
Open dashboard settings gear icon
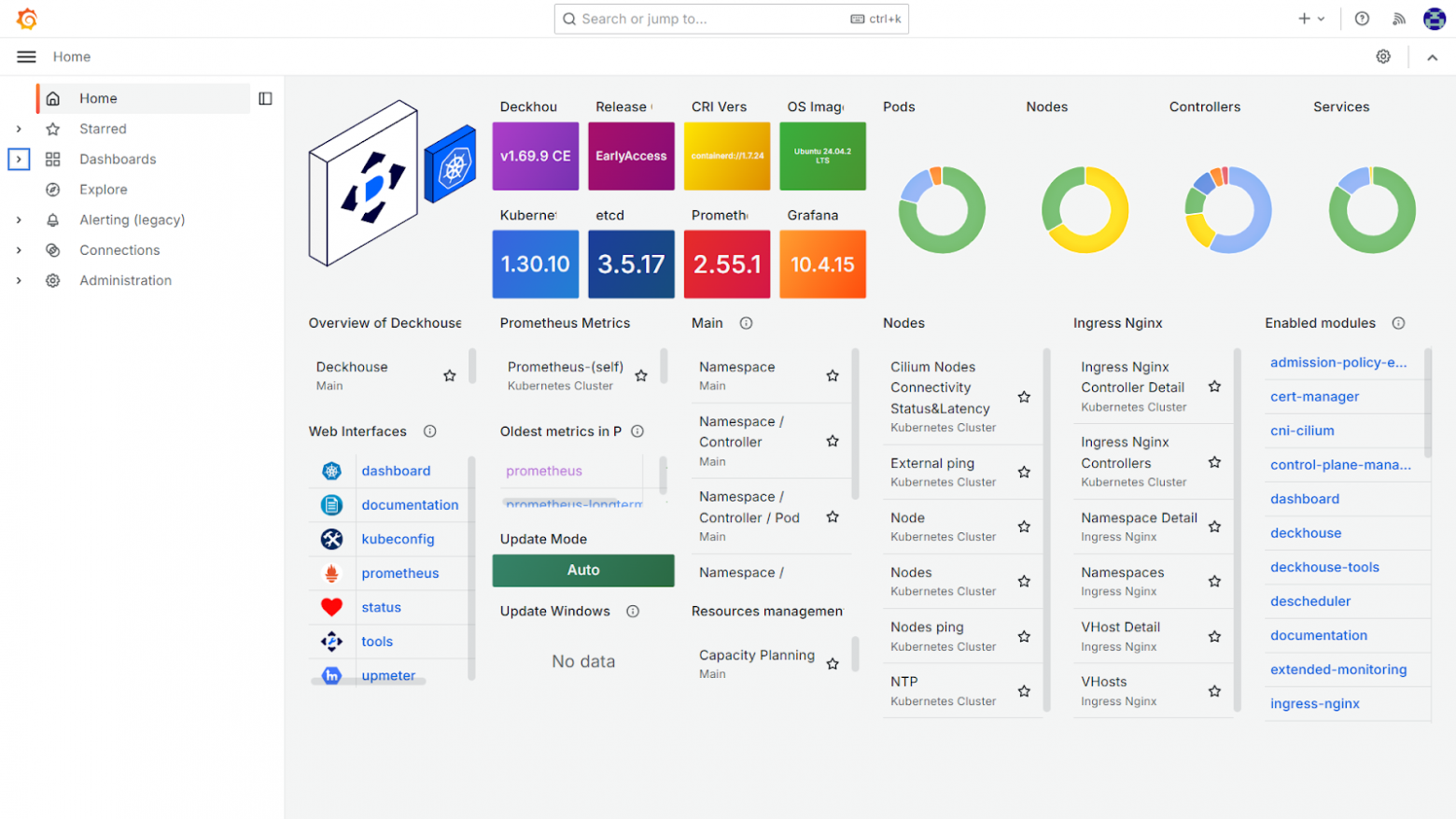click(1383, 57)
